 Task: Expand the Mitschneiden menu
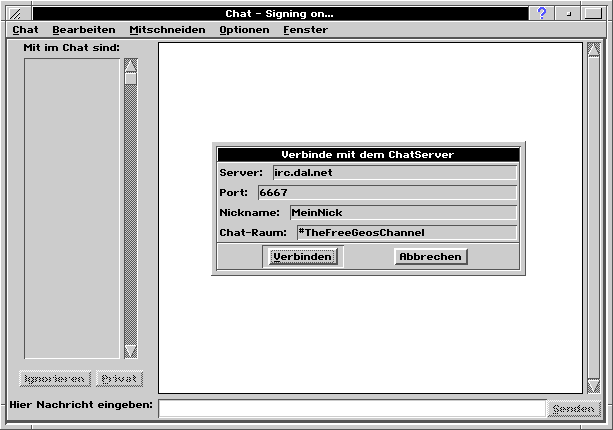167,30
